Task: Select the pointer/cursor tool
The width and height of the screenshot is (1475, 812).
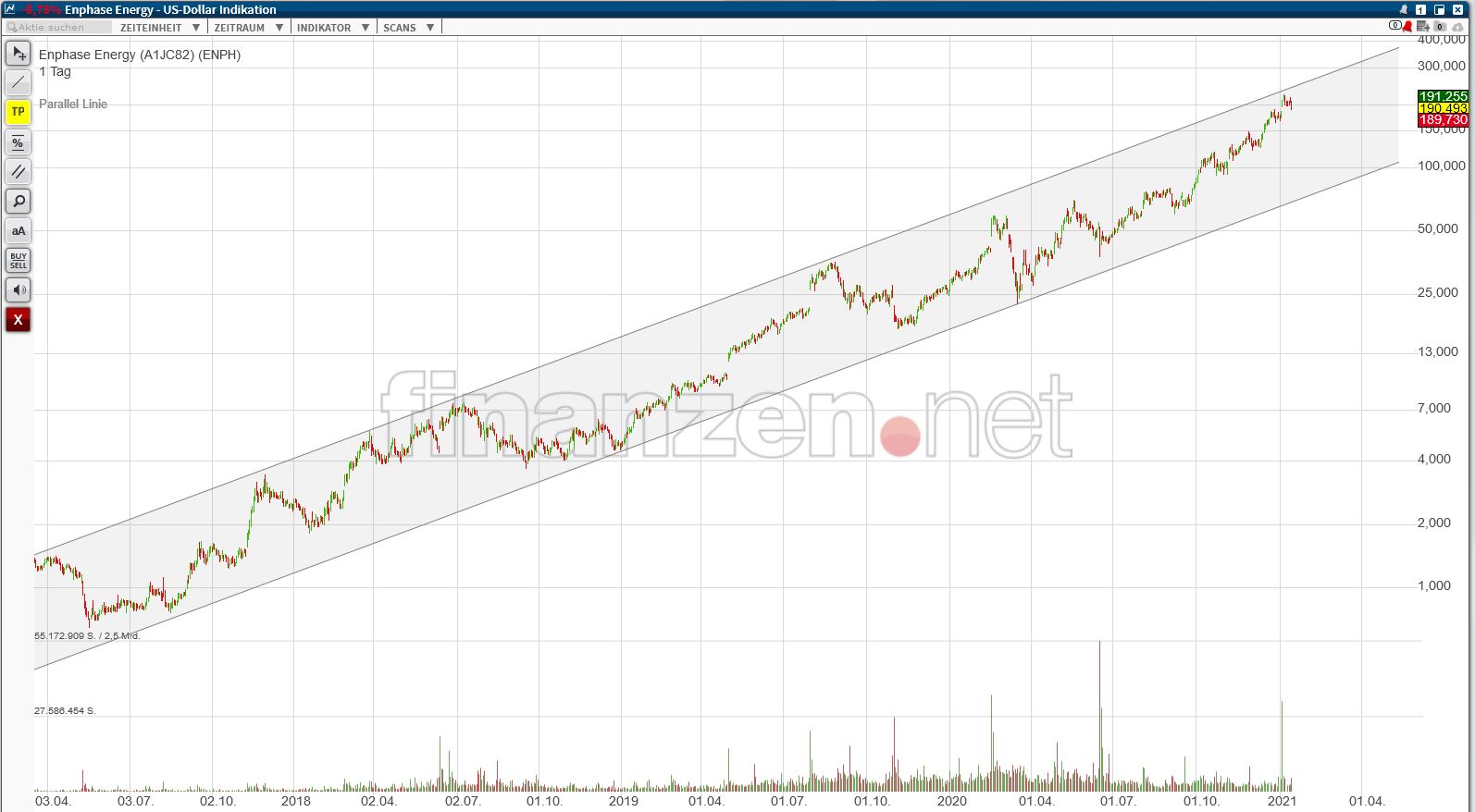Action: 19,54
